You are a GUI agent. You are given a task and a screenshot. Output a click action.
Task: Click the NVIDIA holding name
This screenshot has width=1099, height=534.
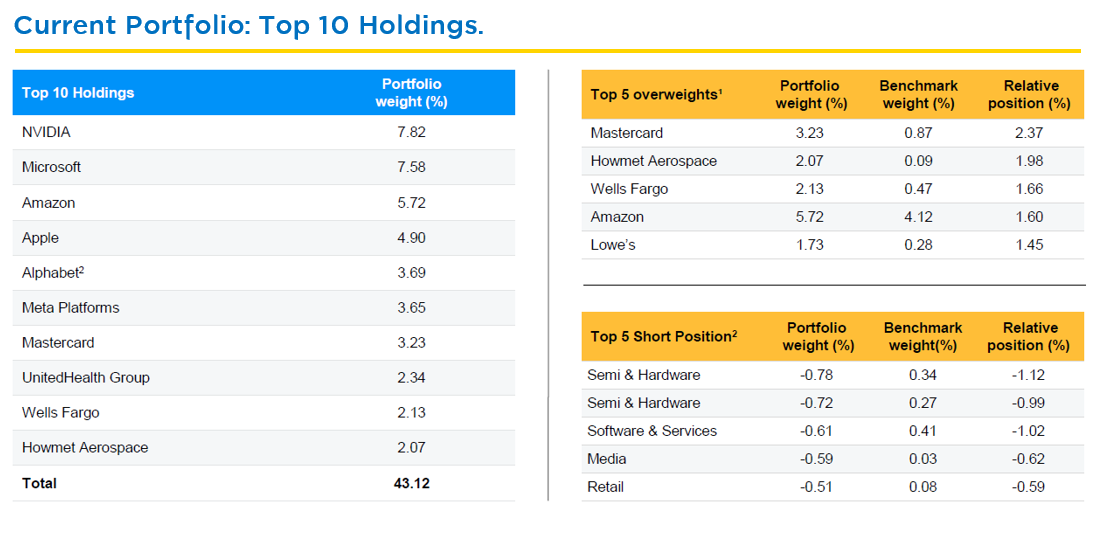pyautogui.click(x=46, y=132)
